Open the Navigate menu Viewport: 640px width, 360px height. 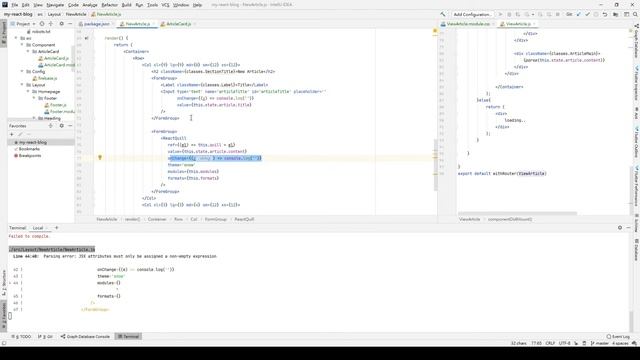click(55, 5)
